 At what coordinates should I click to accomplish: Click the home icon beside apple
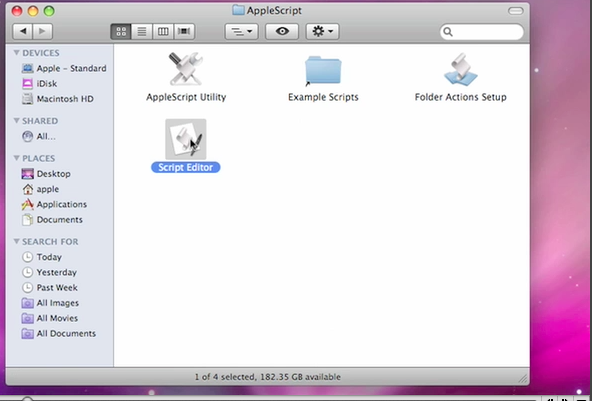pyautogui.click(x=28, y=189)
